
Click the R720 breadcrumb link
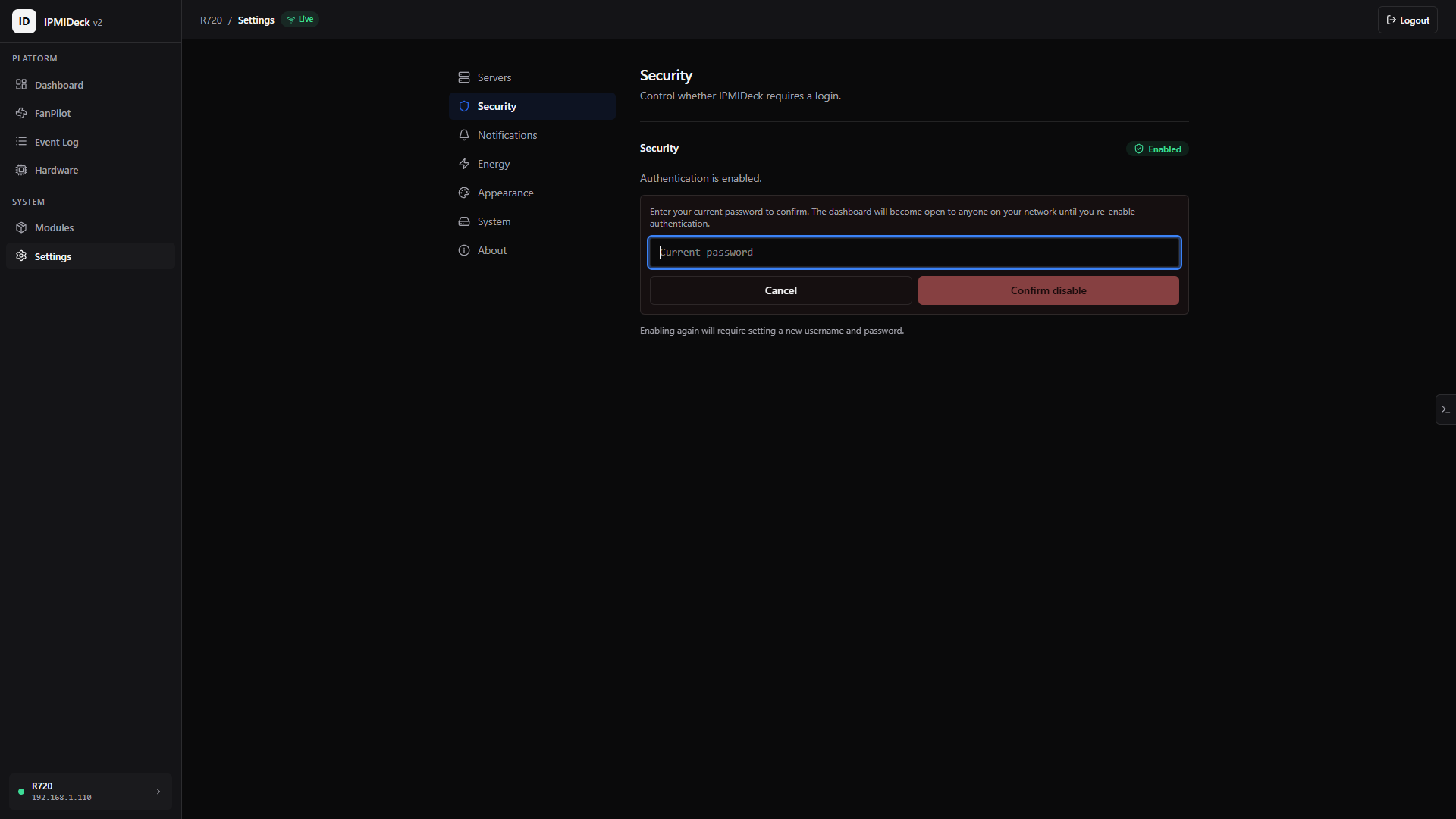[x=211, y=20]
